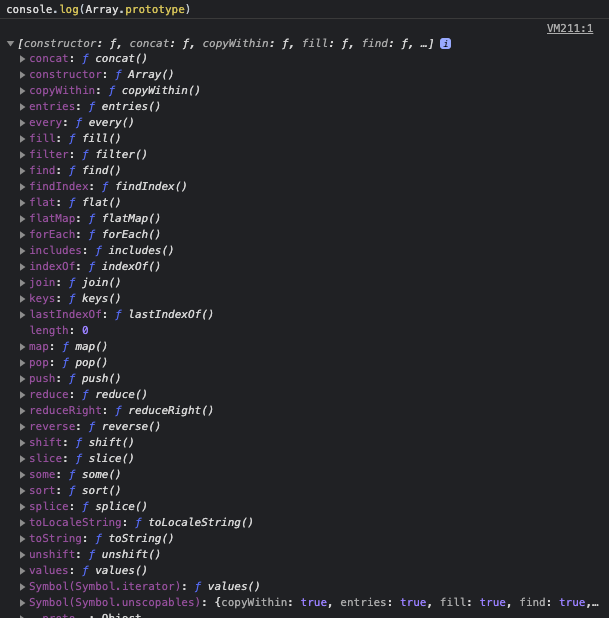Click the 'f flatMap()' function value
609x618 pixels.
124,219
